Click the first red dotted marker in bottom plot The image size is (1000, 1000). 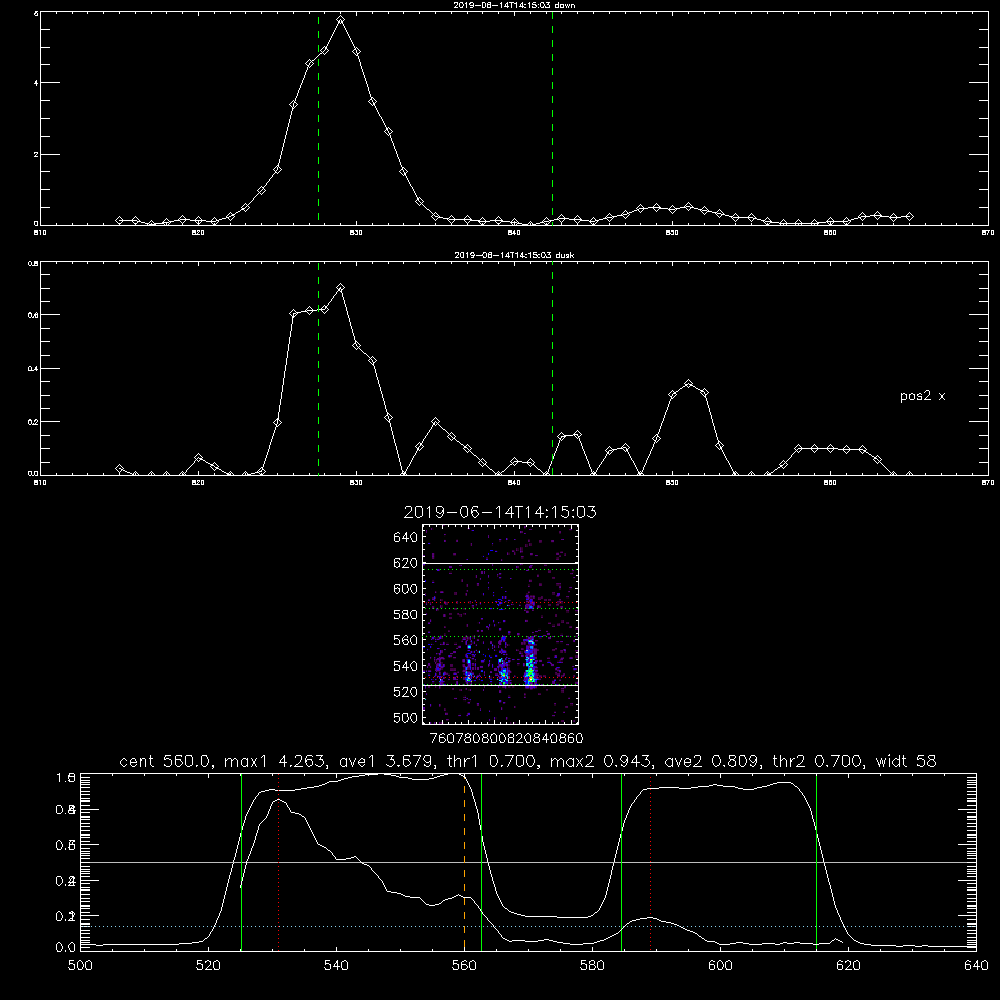click(279, 861)
